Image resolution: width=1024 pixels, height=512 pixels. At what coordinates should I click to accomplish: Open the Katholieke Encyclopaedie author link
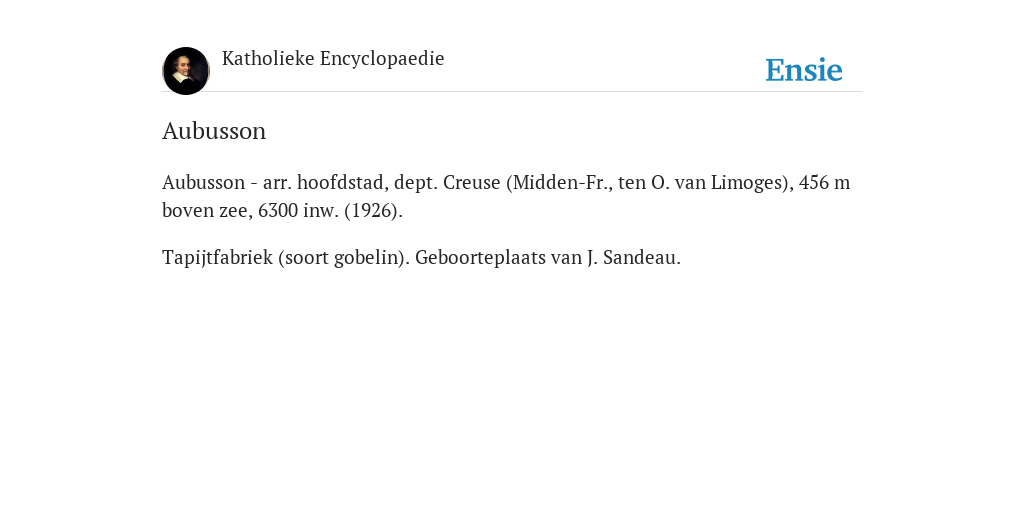[333, 59]
